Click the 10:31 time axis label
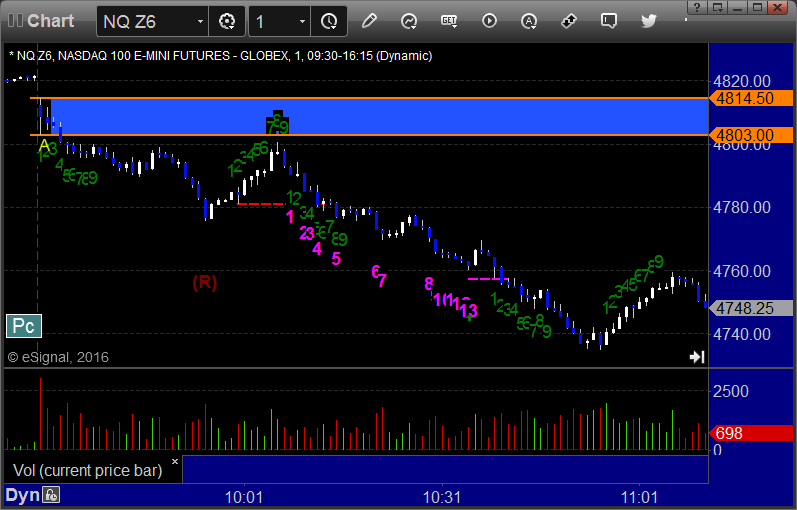The image size is (797, 510). coord(442,497)
